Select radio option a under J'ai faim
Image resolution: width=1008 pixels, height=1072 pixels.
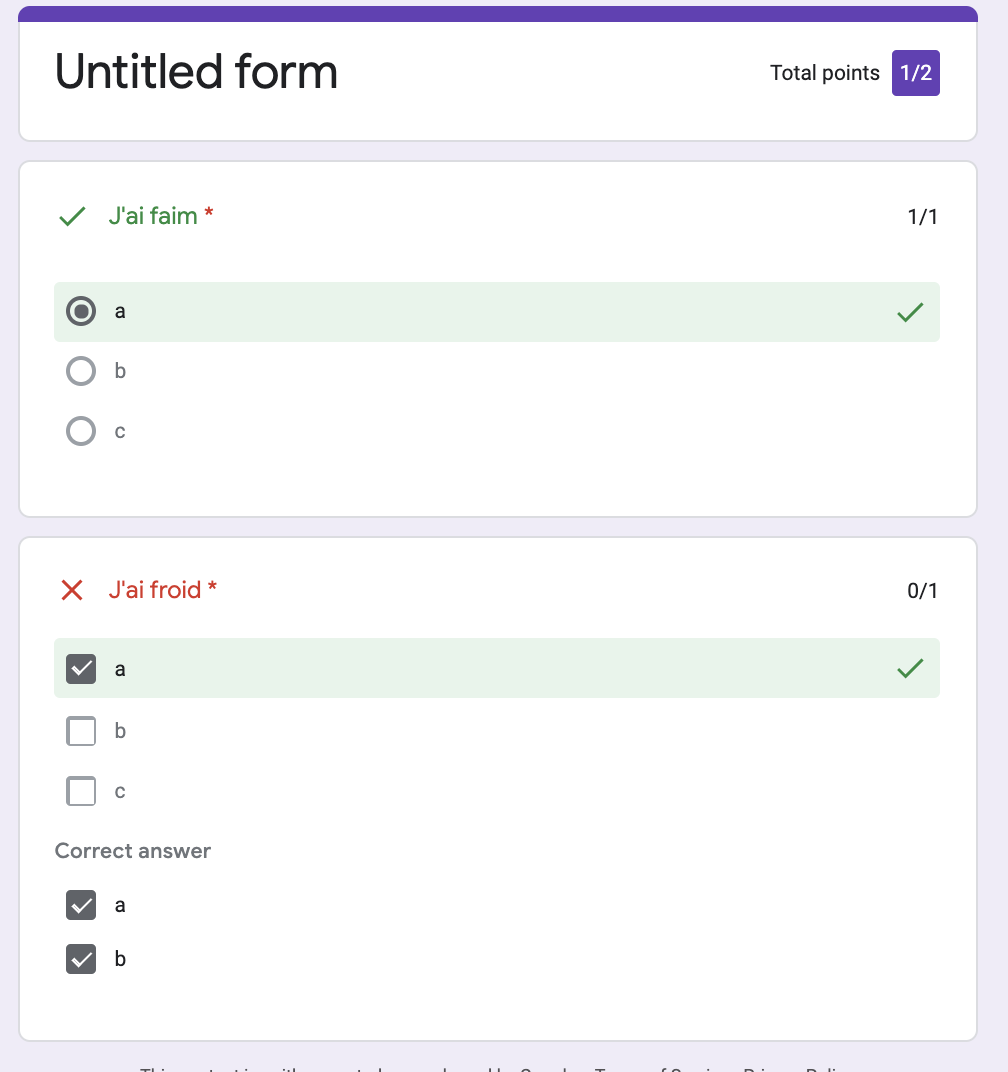tap(81, 311)
